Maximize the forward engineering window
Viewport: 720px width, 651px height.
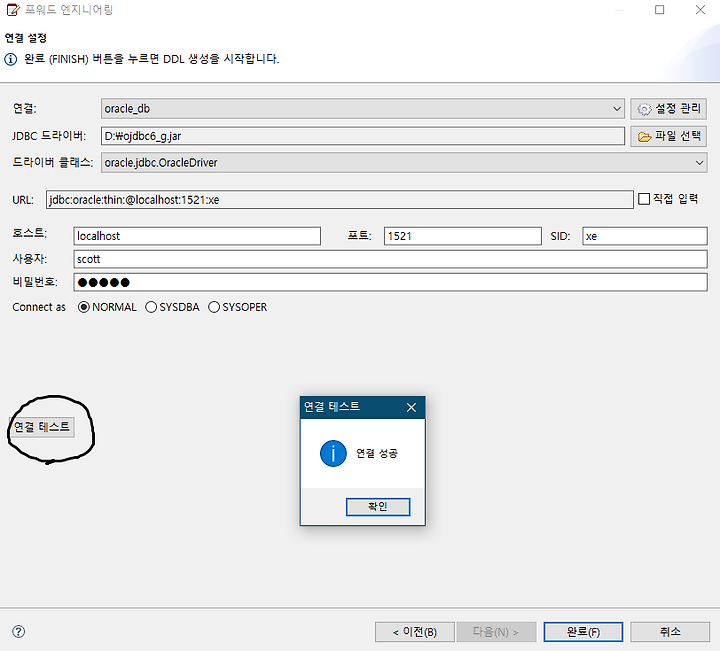tap(659, 10)
